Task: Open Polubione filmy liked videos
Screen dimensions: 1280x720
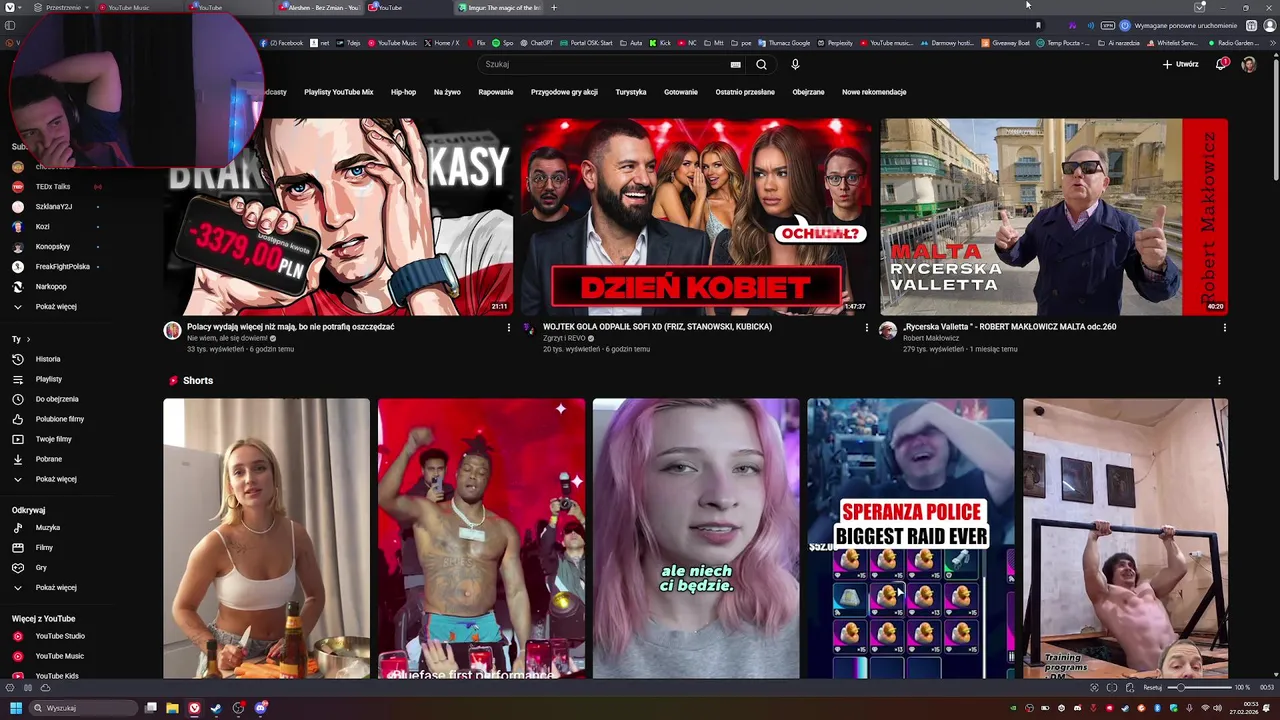Action: [59, 419]
